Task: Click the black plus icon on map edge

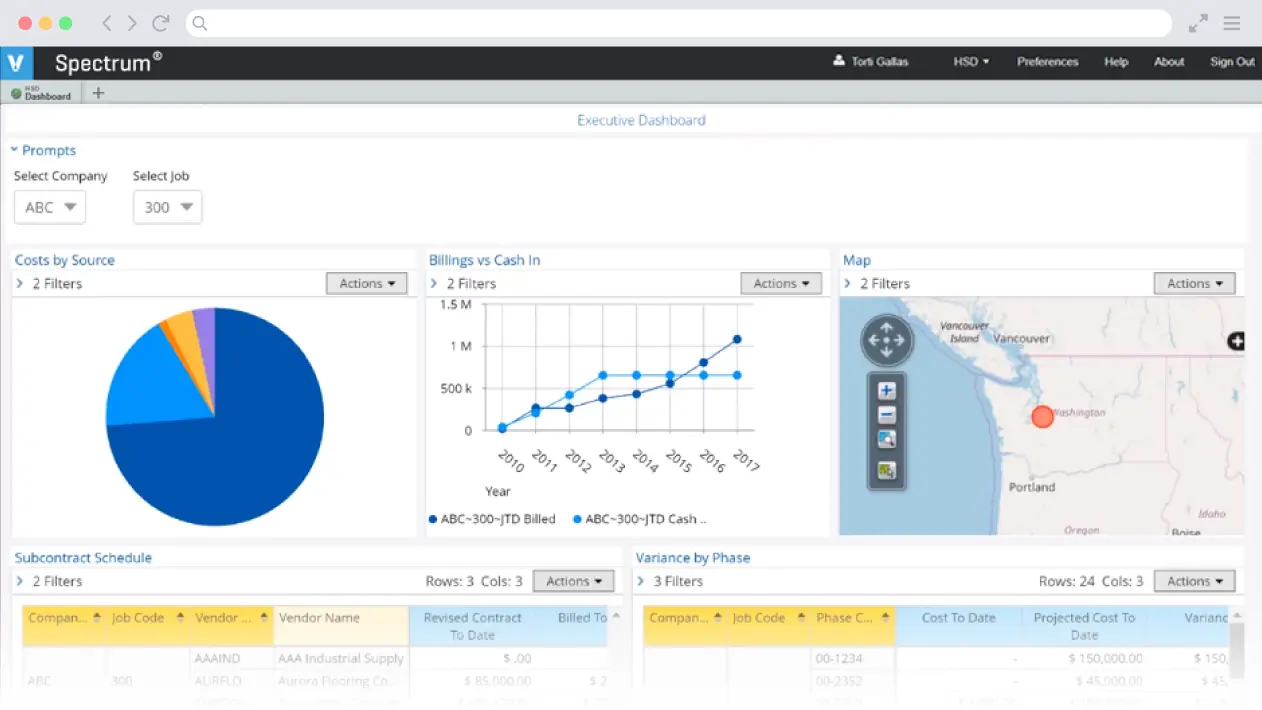Action: click(1237, 341)
